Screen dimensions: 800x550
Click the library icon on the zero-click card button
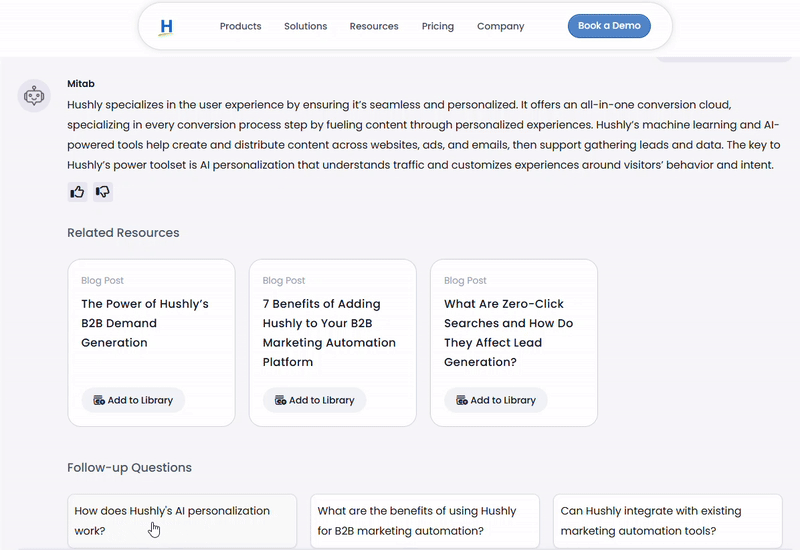pyautogui.click(x=462, y=401)
